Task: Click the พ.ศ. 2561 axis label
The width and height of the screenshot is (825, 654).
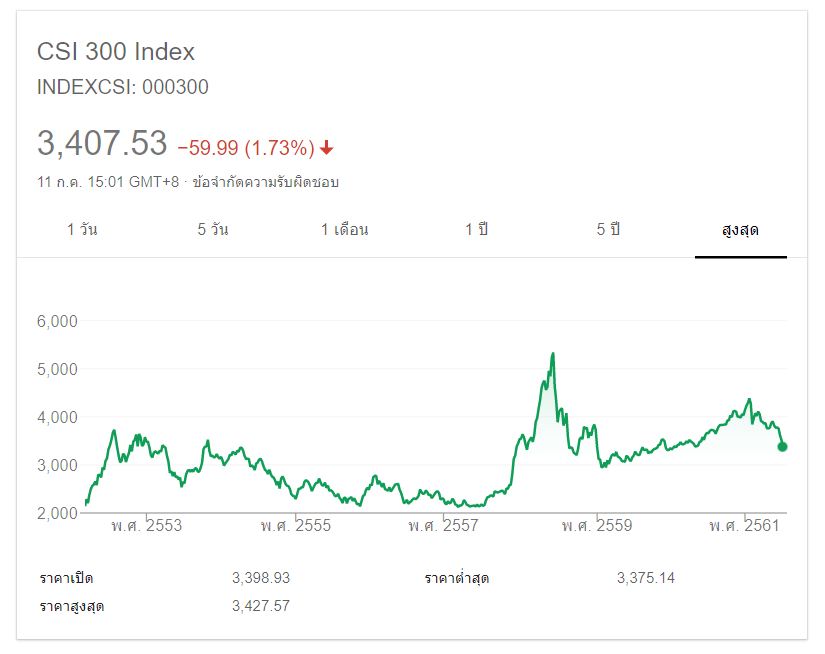Action: [744, 525]
